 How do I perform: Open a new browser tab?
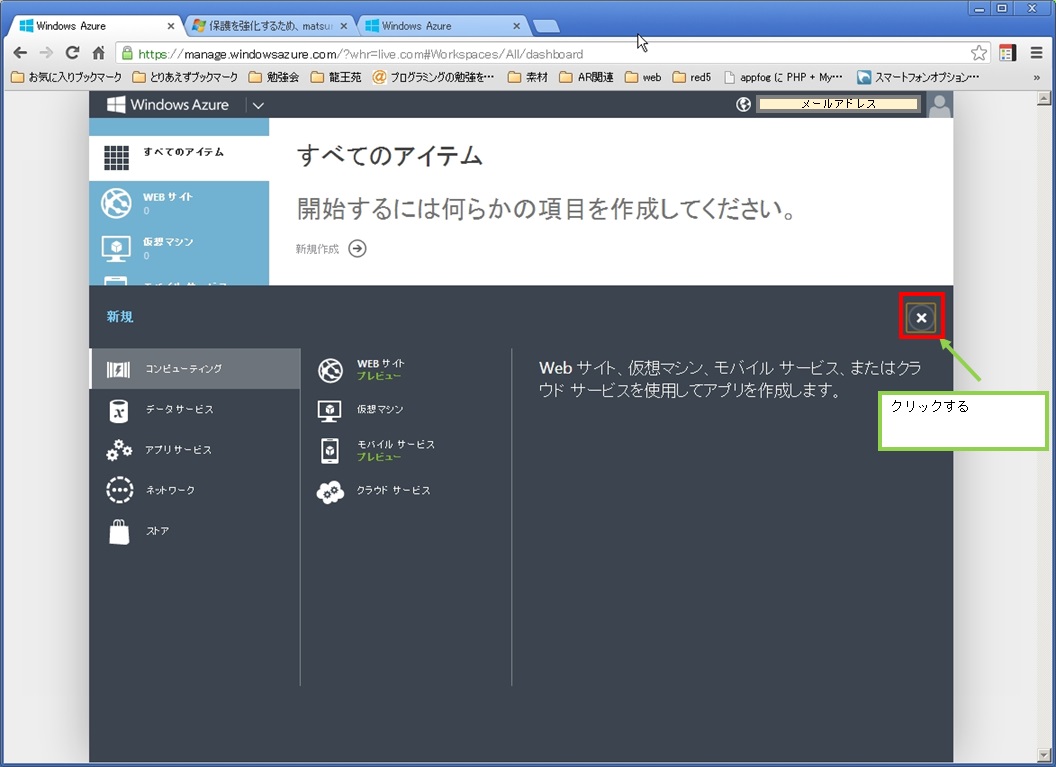tap(546, 26)
